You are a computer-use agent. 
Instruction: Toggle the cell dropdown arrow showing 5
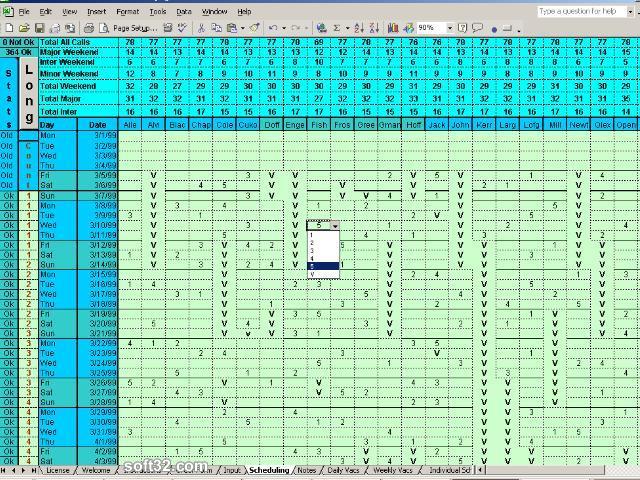[335, 226]
